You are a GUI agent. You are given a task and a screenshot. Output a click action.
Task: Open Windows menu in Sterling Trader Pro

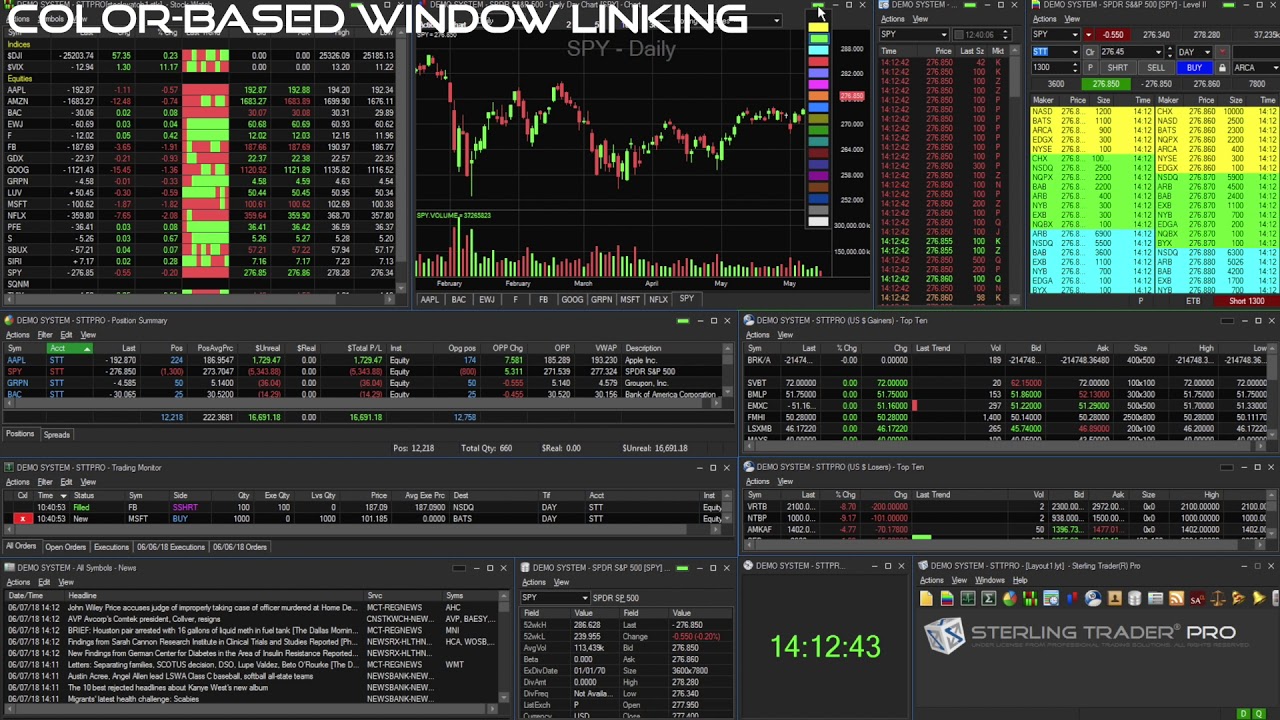990,580
